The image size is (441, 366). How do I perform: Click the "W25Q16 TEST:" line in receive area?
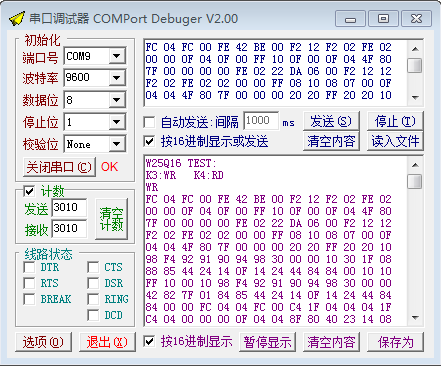pyautogui.click(x=181, y=163)
